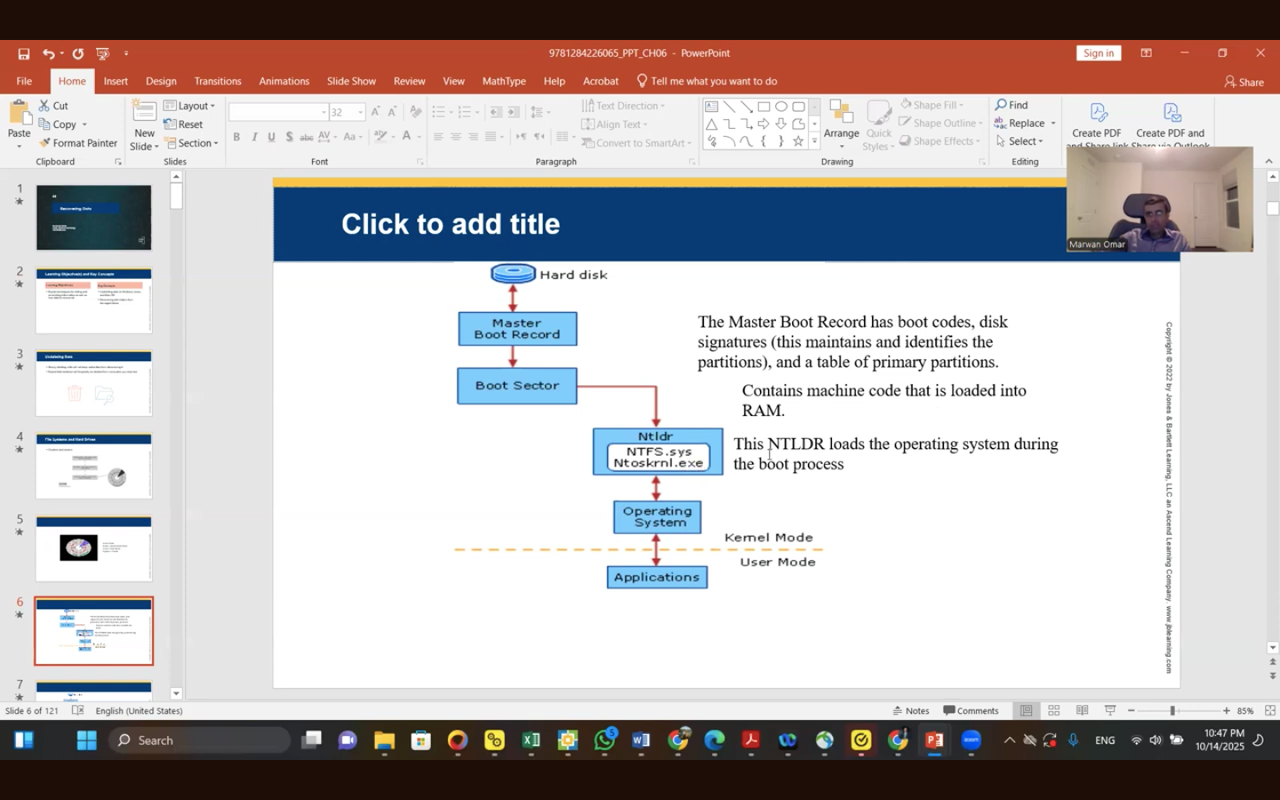The image size is (1280, 800).
Task: Expand the Layout dropdown
Action: tap(190, 106)
